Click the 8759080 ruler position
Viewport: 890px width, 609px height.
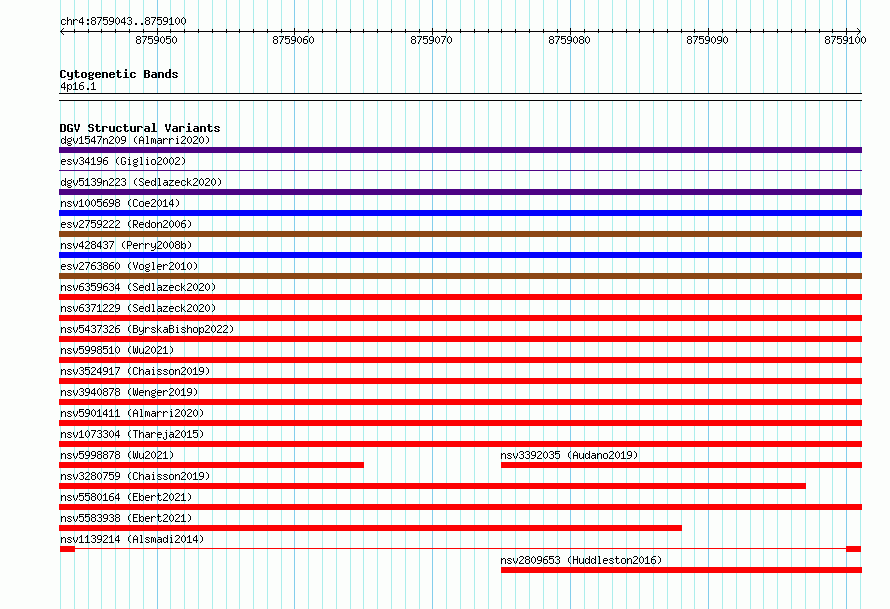click(x=569, y=40)
